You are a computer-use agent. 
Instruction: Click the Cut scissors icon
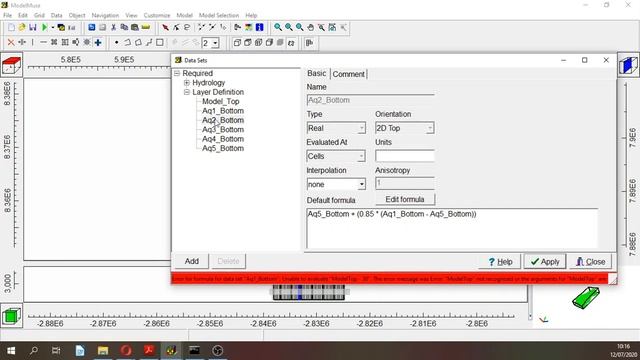[x=113, y=27]
